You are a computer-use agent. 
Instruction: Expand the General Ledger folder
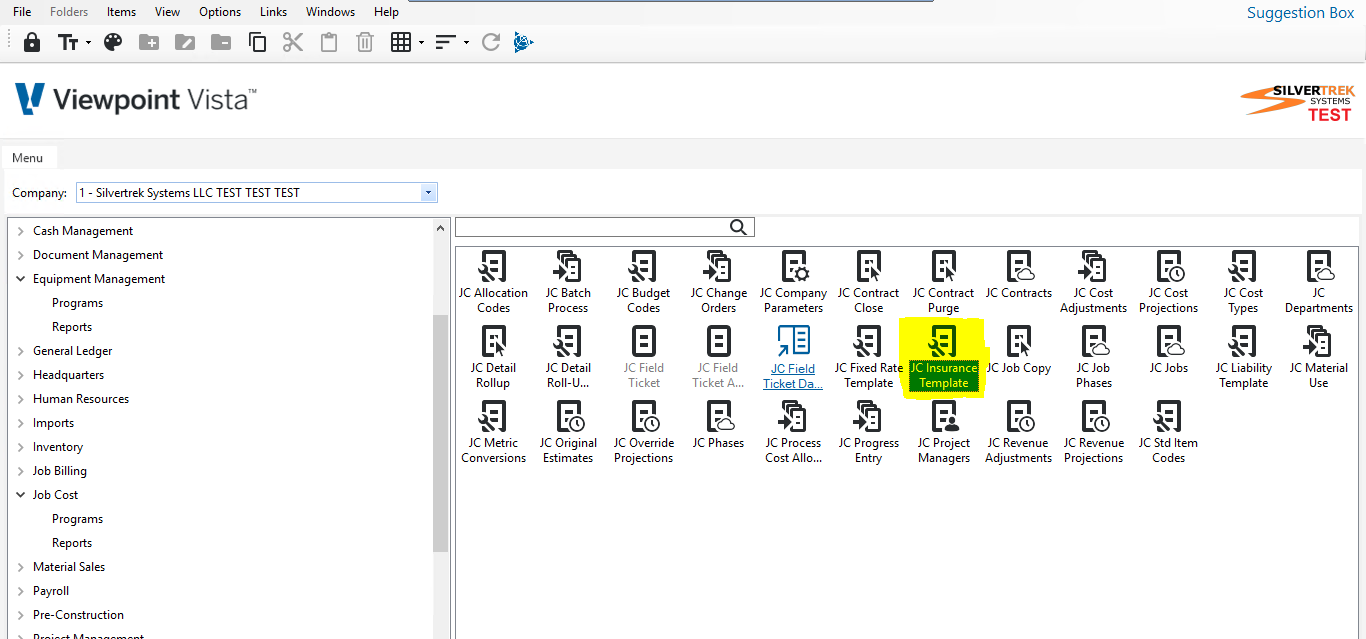(x=21, y=351)
